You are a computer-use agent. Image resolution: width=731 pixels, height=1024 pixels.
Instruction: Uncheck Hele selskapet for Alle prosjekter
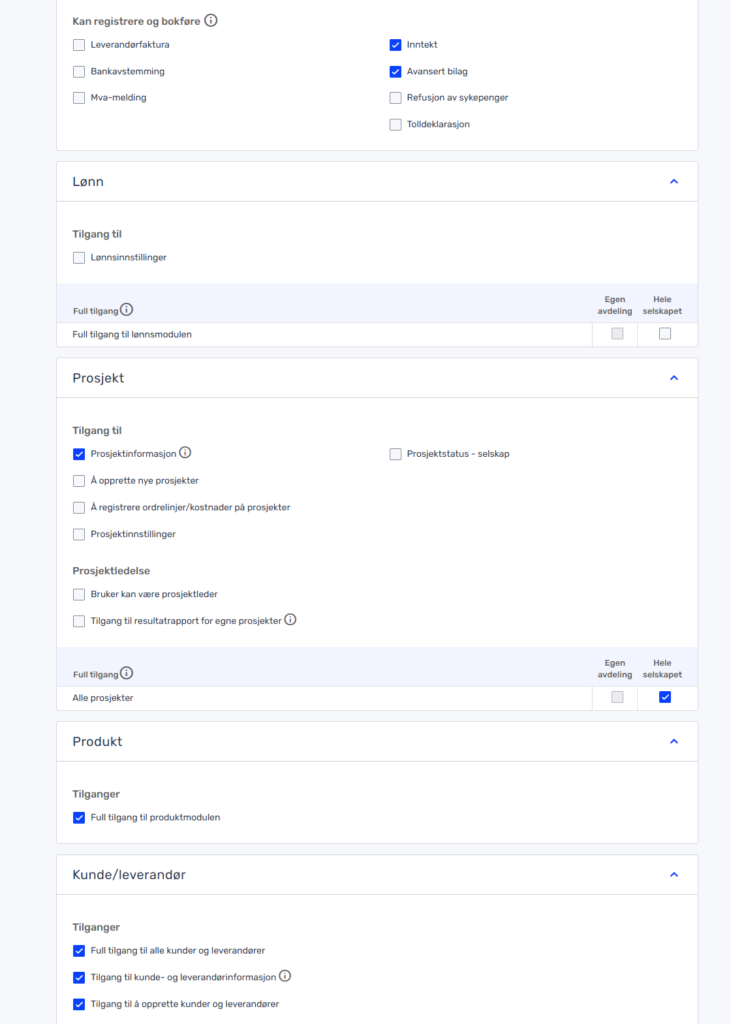[x=665, y=697]
